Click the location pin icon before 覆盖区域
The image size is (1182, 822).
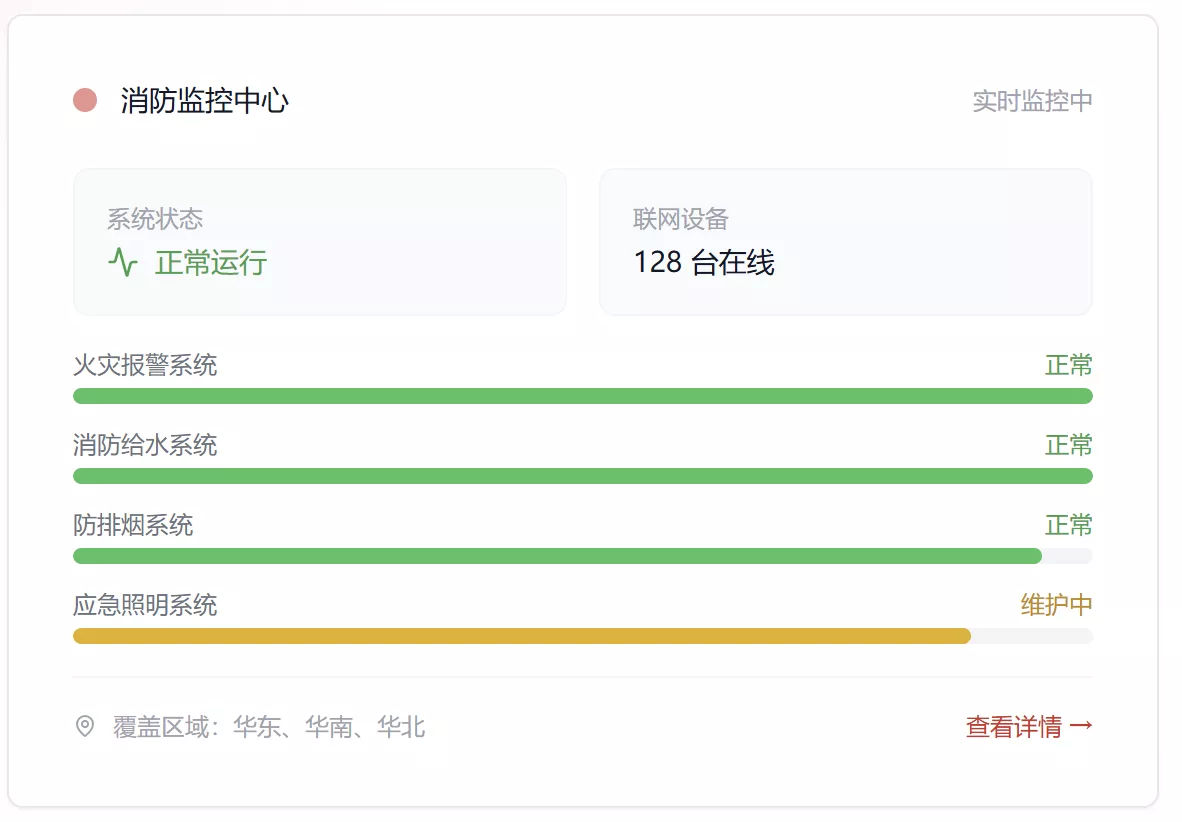pos(85,726)
